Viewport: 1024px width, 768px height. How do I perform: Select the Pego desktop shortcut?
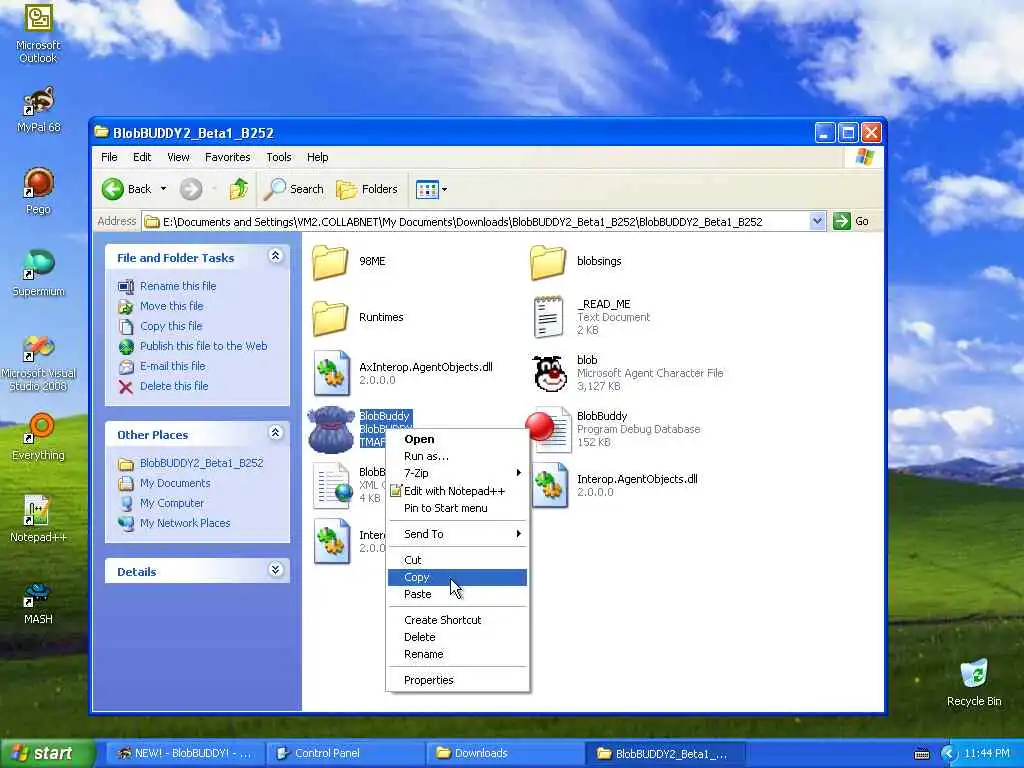tap(38, 190)
